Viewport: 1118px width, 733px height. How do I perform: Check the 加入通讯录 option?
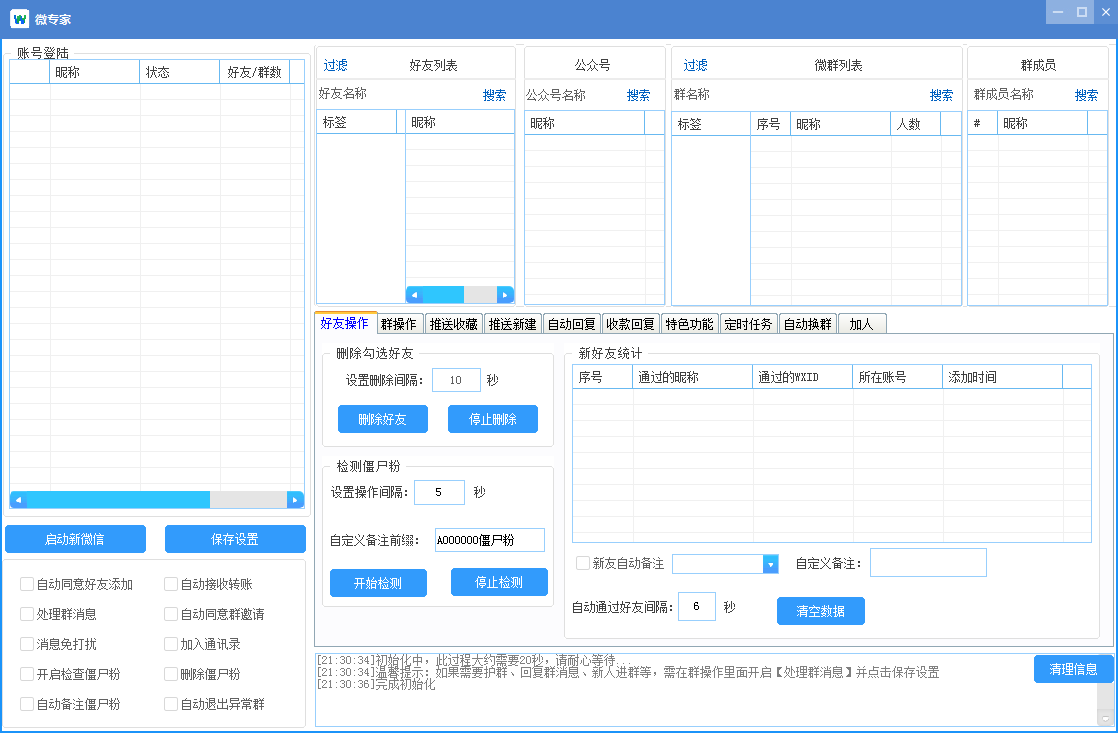[171, 644]
